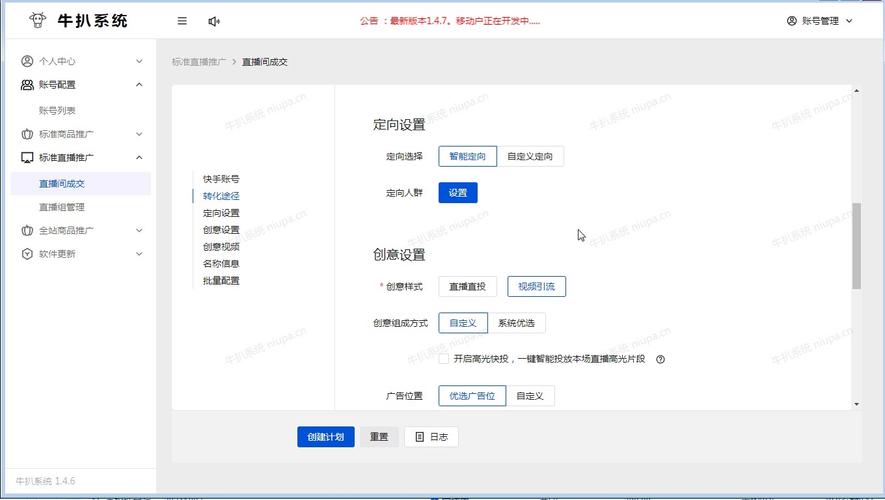Image resolution: width=885 pixels, height=500 pixels.
Task: Click the 直播间成交 breadcrumb text
Action: click(x=265, y=62)
